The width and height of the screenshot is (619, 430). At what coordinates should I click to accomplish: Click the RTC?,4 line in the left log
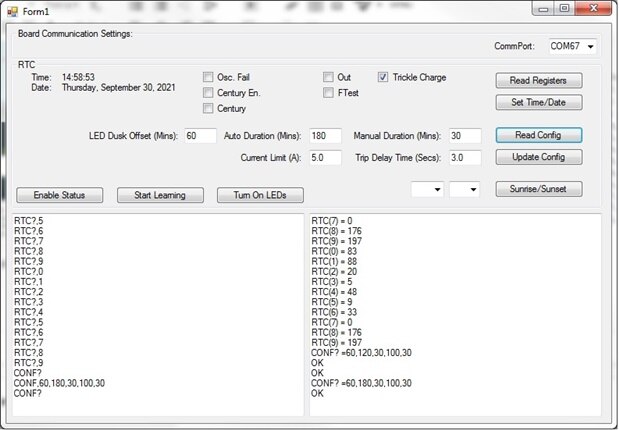coord(28,312)
